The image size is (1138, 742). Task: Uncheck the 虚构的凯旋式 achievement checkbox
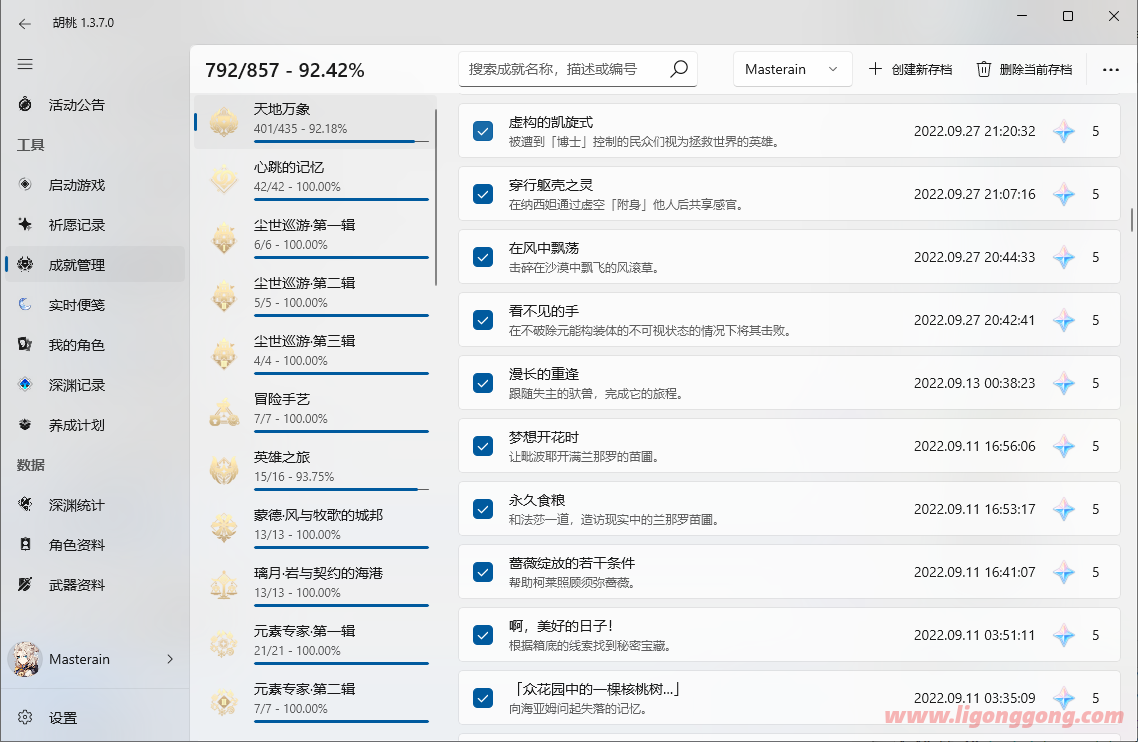[483, 131]
